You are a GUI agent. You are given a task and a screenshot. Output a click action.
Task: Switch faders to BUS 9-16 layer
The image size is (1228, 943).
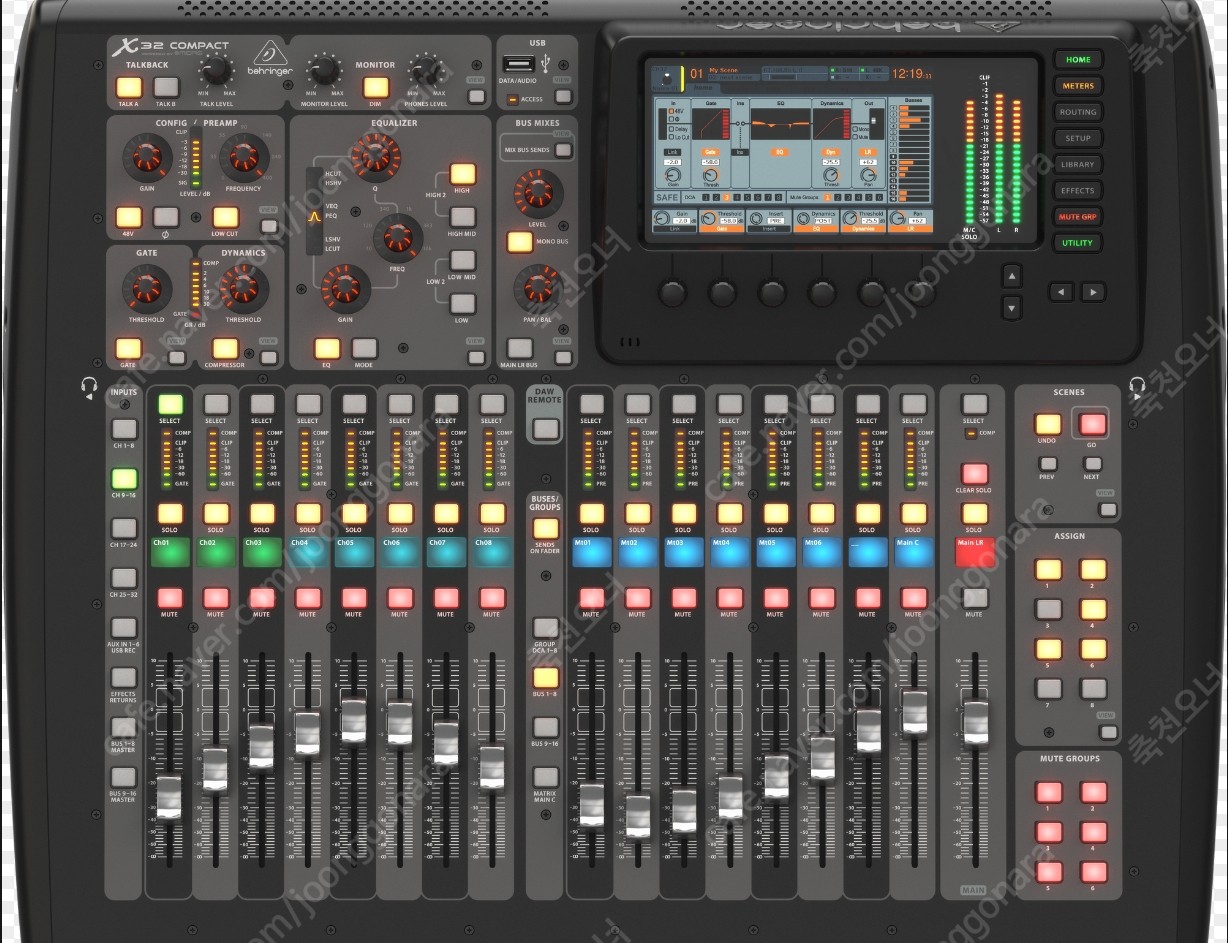545,728
